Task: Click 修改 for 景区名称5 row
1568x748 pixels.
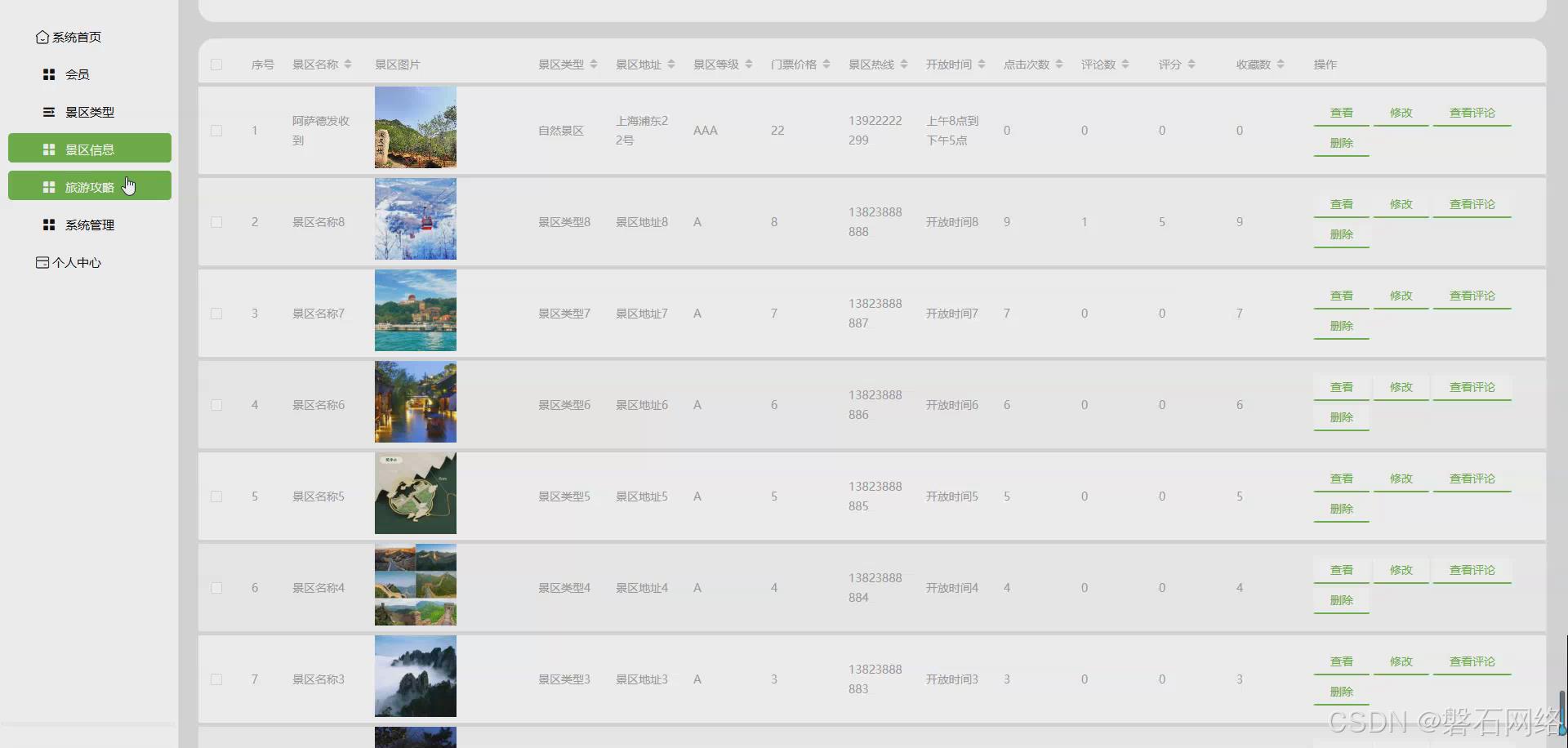Action: [1401, 479]
